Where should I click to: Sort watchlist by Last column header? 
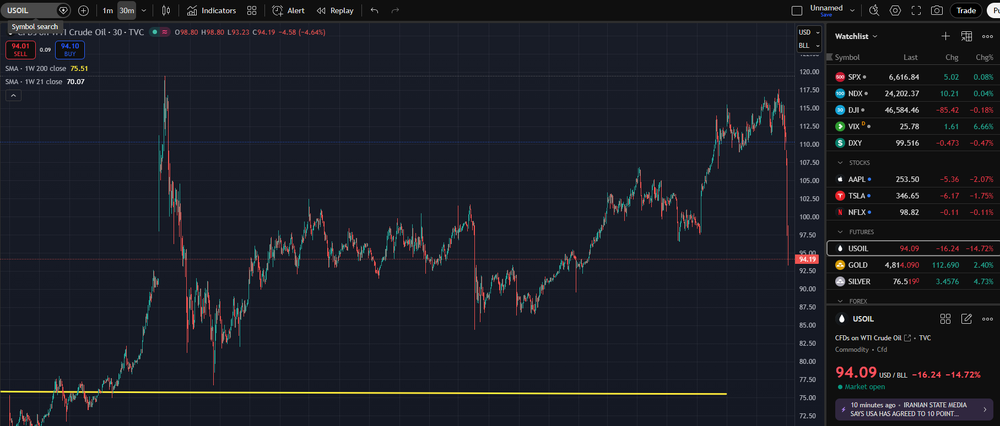click(910, 57)
